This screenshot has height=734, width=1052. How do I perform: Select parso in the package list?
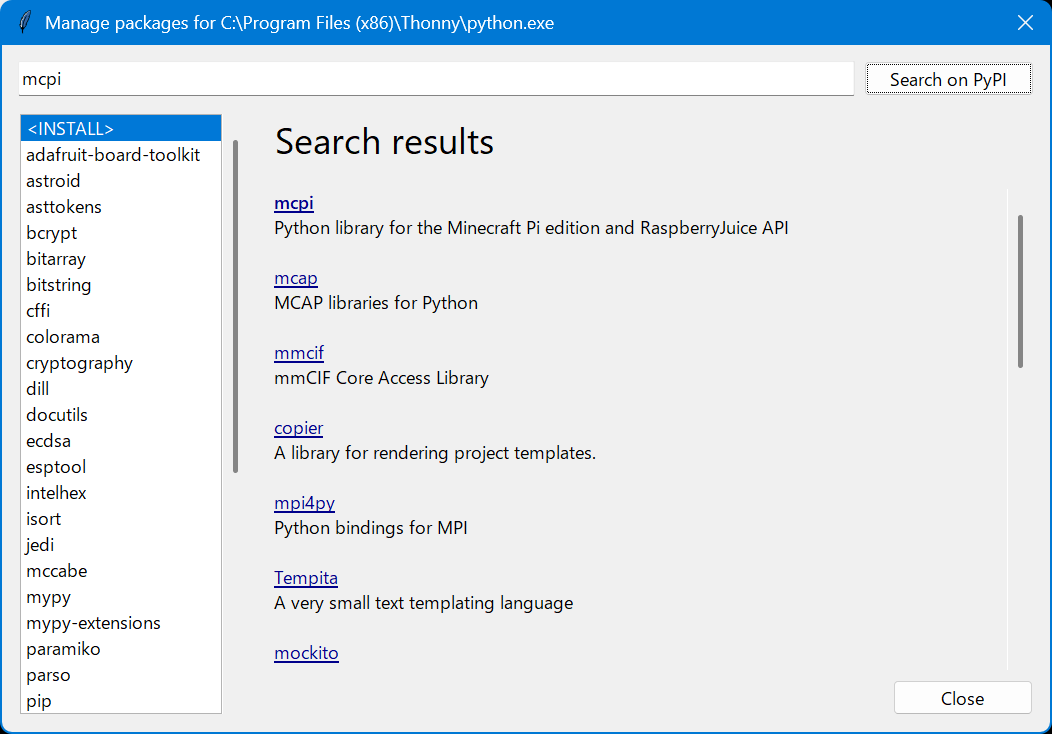pos(121,675)
